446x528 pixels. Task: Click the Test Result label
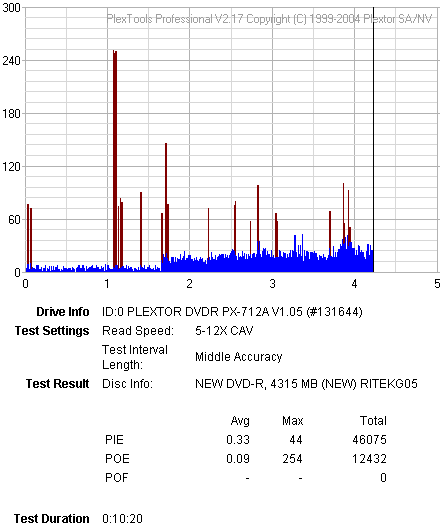point(58,384)
